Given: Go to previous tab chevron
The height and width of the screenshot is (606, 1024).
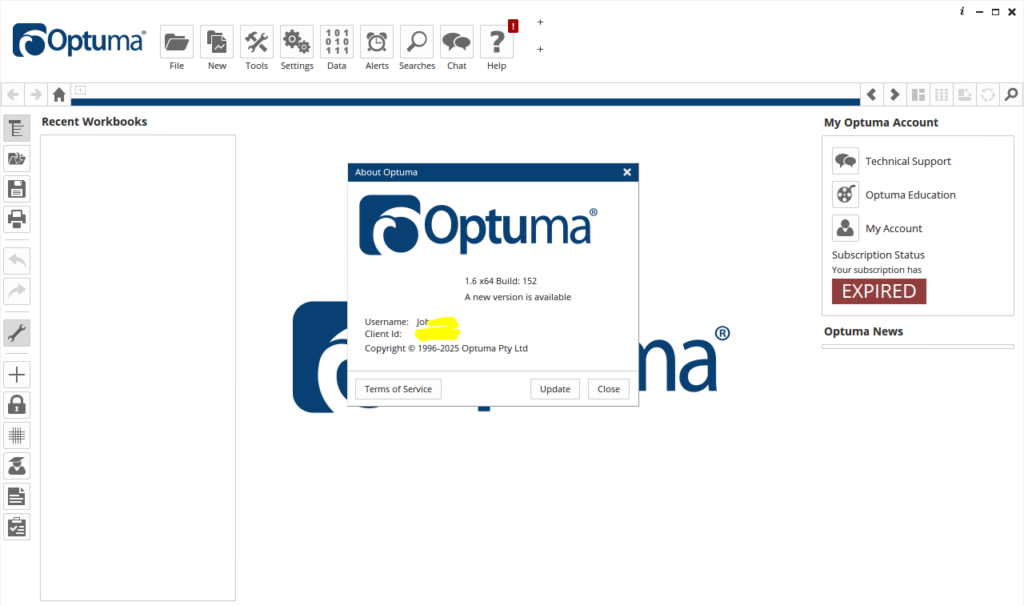Looking at the screenshot, I should coord(871,95).
